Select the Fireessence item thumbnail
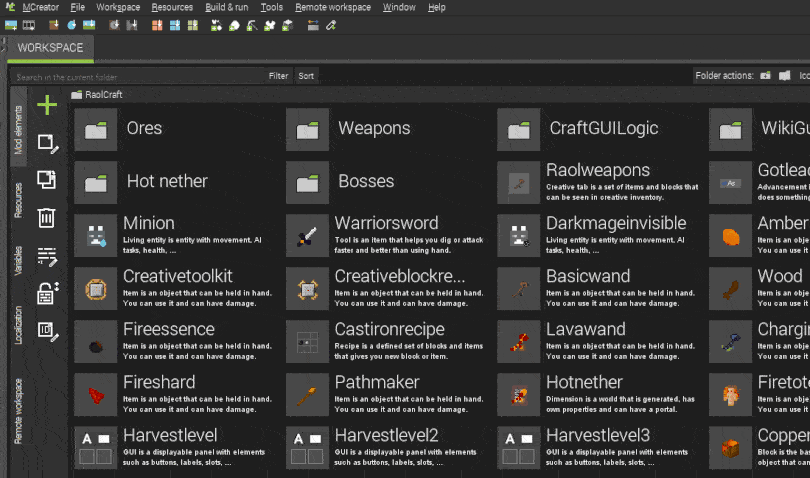The height and width of the screenshot is (478, 810). click(x=96, y=342)
